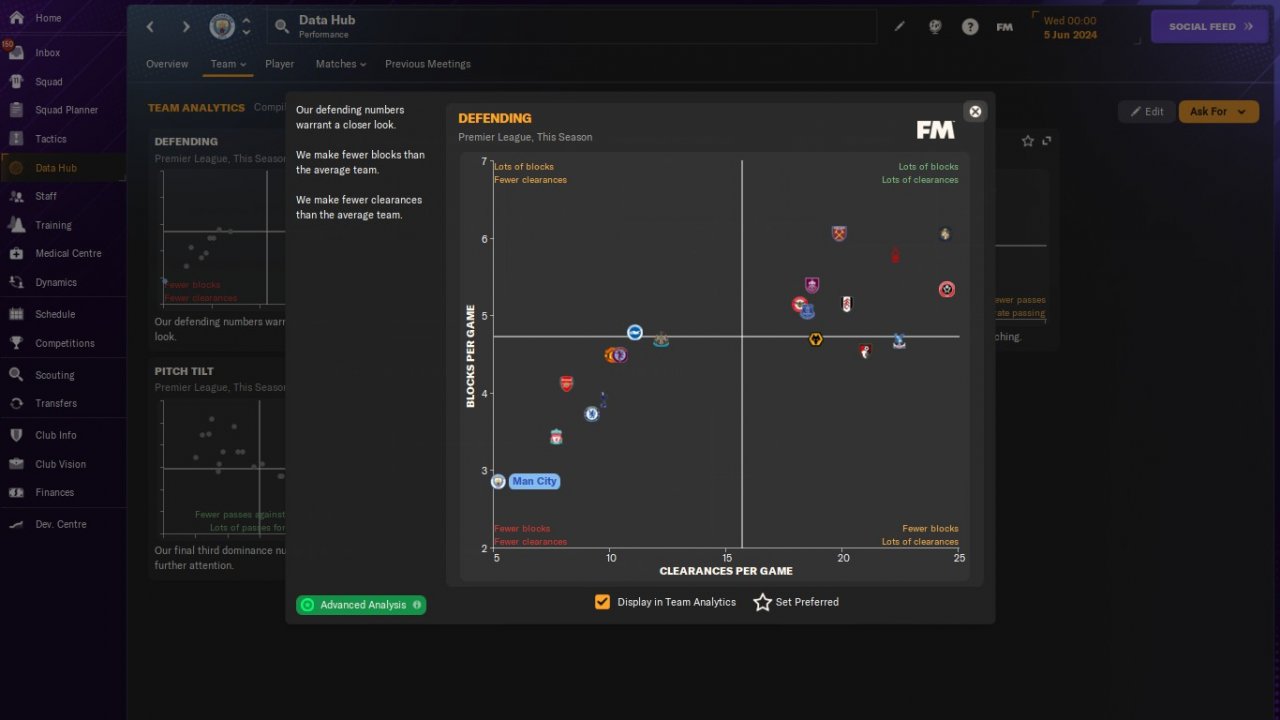Open Transfers in the sidebar

tap(56, 403)
